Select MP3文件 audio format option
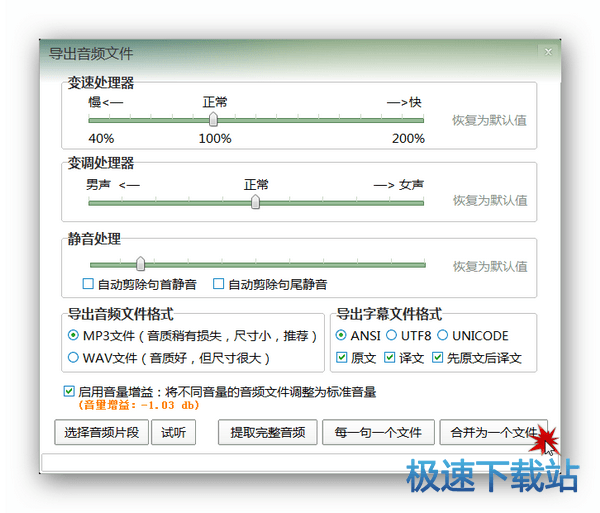Screen dimensions: 600x513 [73, 335]
